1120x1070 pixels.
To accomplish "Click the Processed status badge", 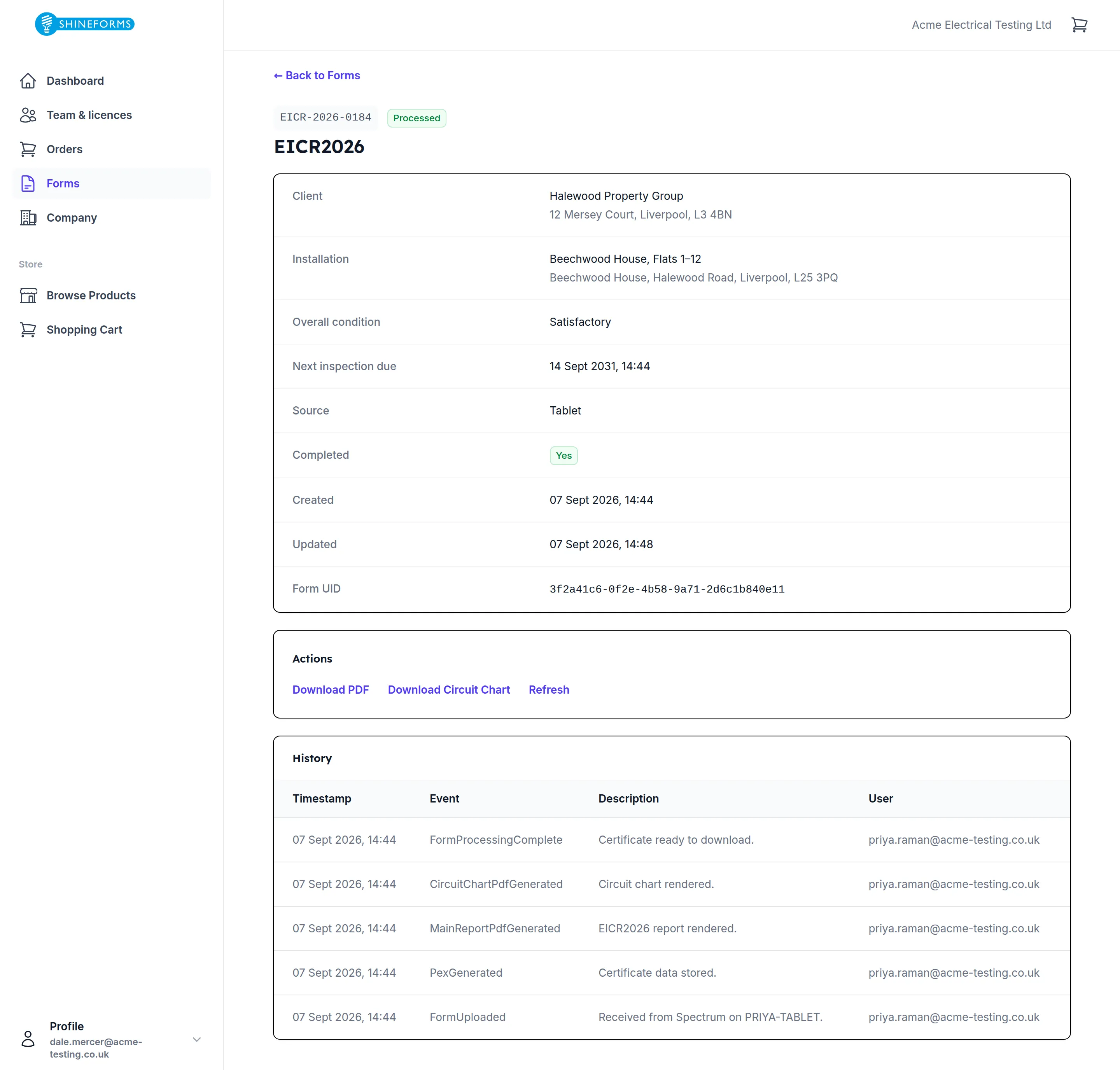I will pos(416,118).
